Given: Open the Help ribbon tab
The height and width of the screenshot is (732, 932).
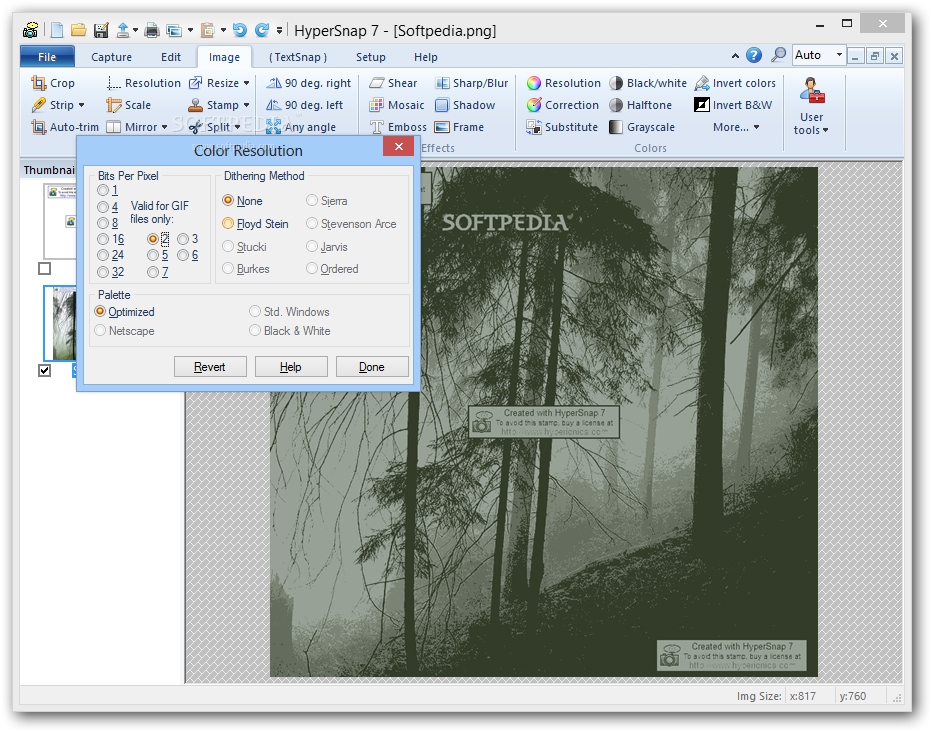Looking at the screenshot, I should pyautogui.click(x=426, y=57).
